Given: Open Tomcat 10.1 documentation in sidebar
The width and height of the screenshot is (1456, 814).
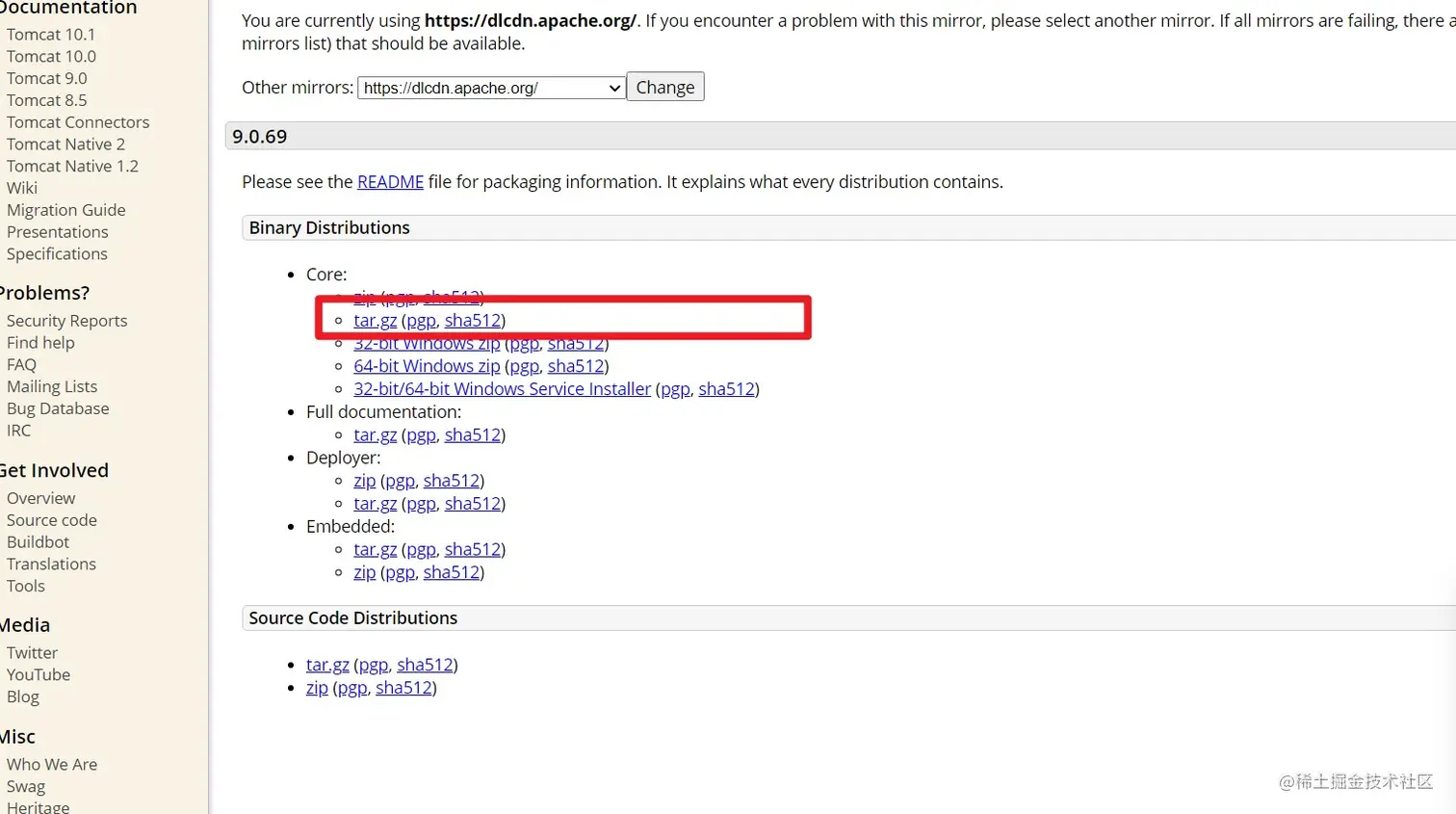Looking at the screenshot, I should click(x=51, y=35).
